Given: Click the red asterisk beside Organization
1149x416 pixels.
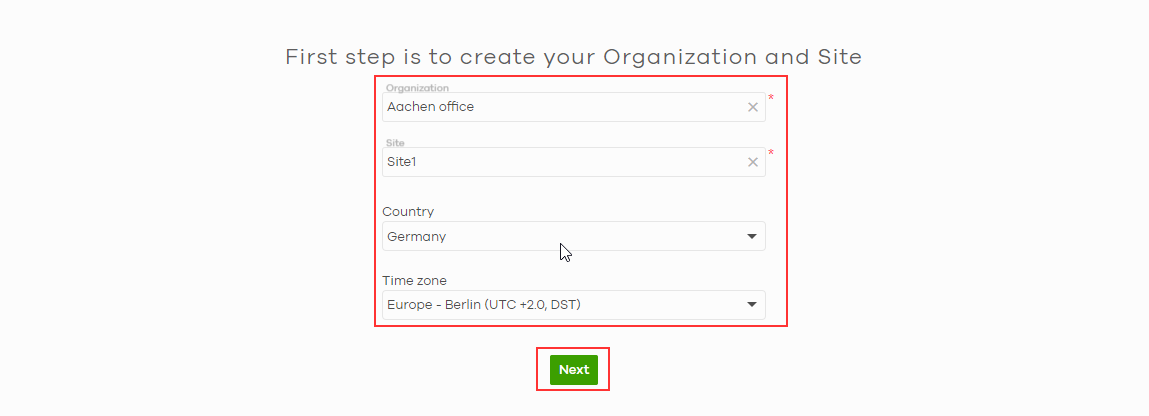Looking at the screenshot, I should coord(771,98).
